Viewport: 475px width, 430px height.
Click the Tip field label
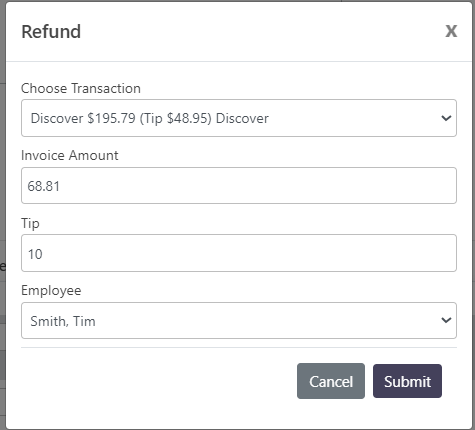(30, 223)
